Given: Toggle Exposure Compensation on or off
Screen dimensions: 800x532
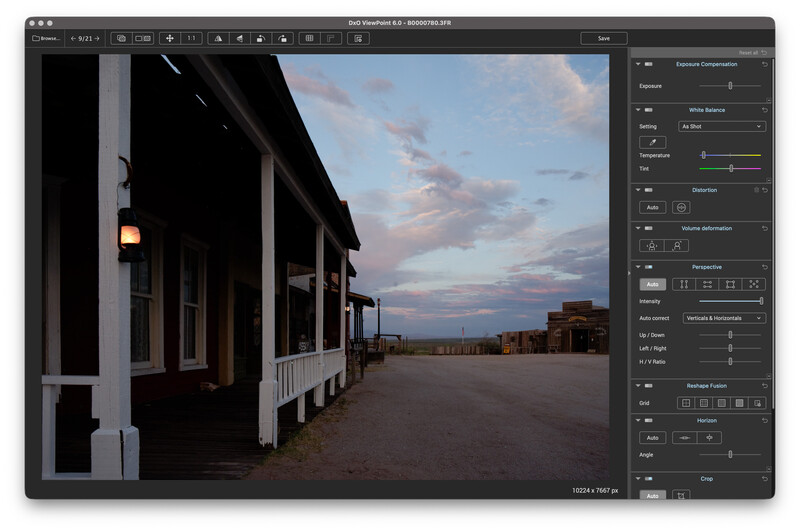Looking at the screenshot, I should pos(648,64).
